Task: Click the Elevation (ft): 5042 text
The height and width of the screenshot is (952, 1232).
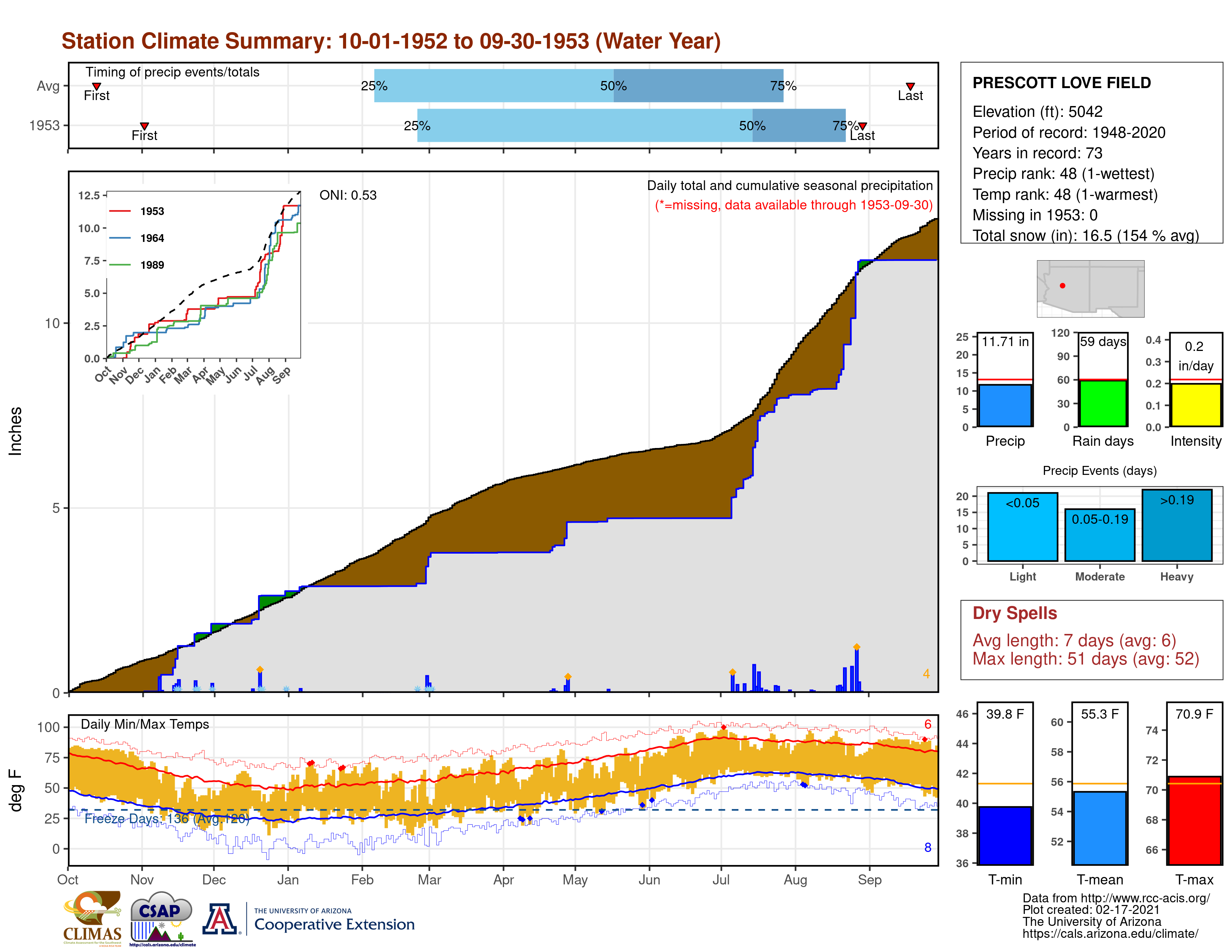Action: pos(1037,112)
